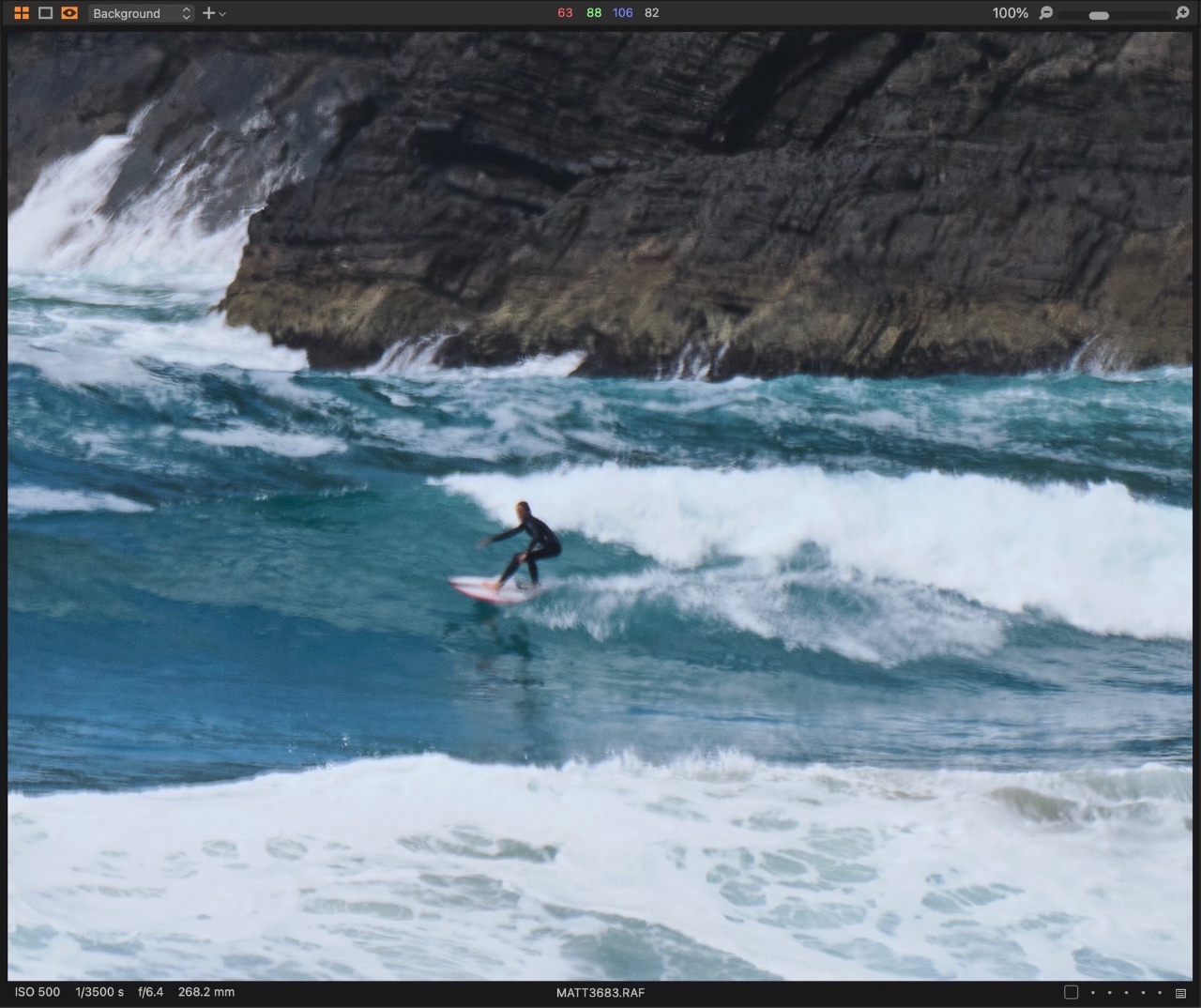Zoom in with the right magnifier icon

1182,13
